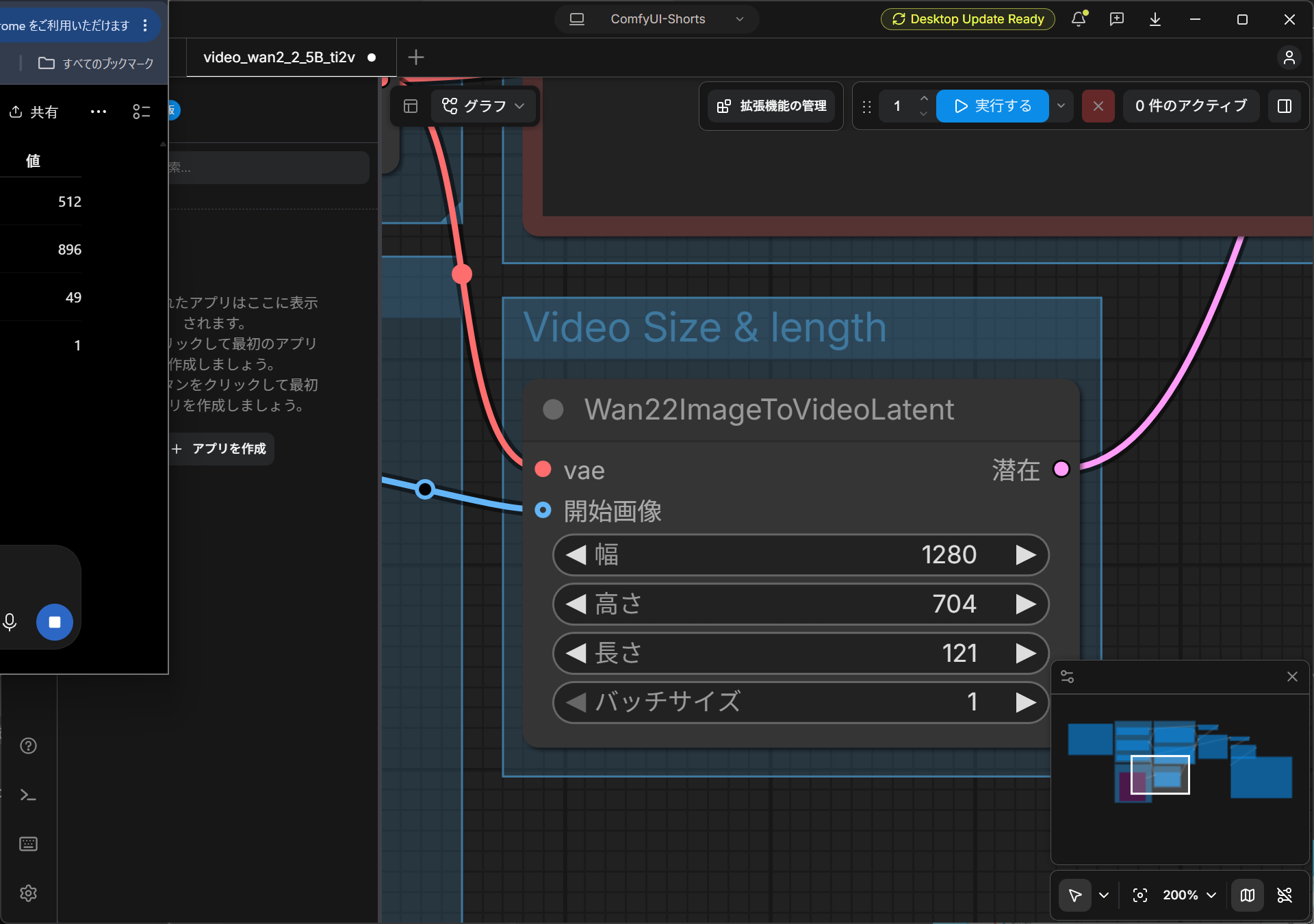Stop recording with blue stop button

click(x=55, y=621)
